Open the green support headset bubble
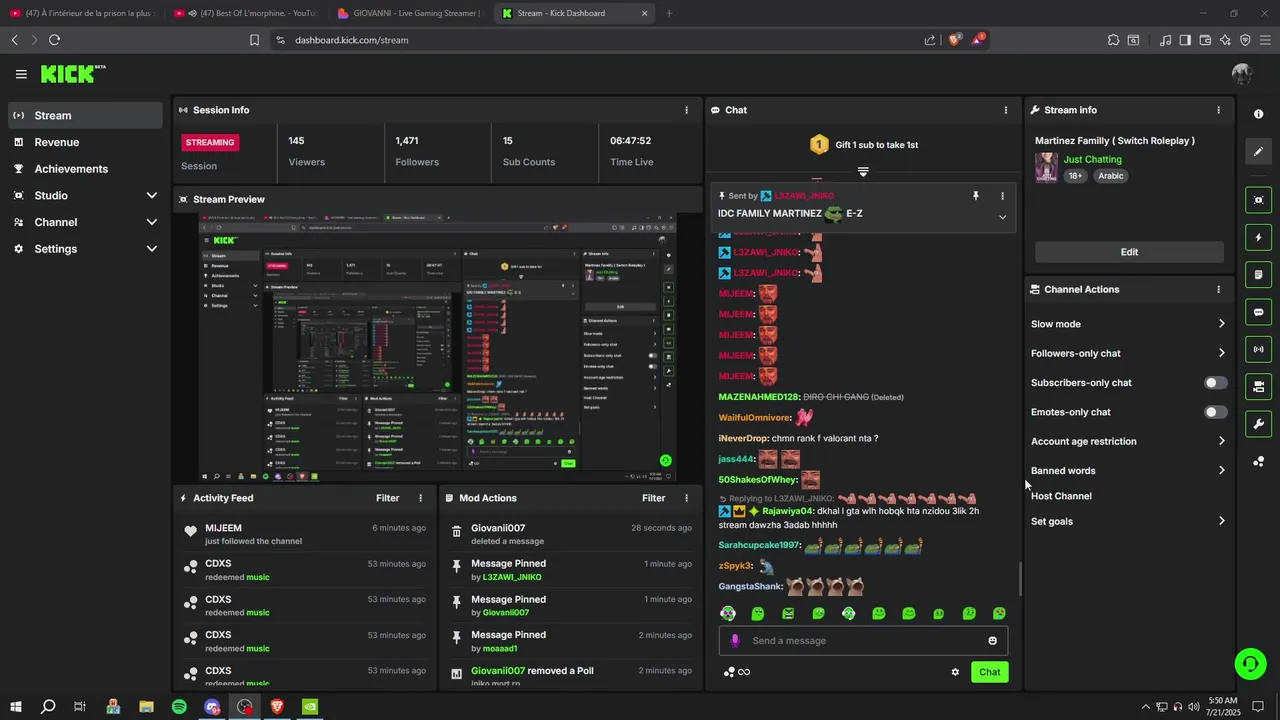The height and width of the screenshot is (720, 1280). (1249, 663)
